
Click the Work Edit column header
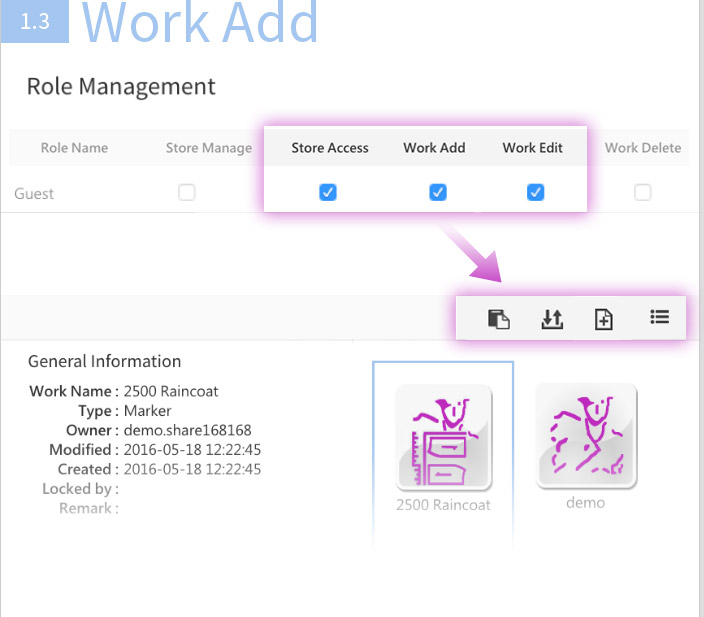tap(532, 148)
